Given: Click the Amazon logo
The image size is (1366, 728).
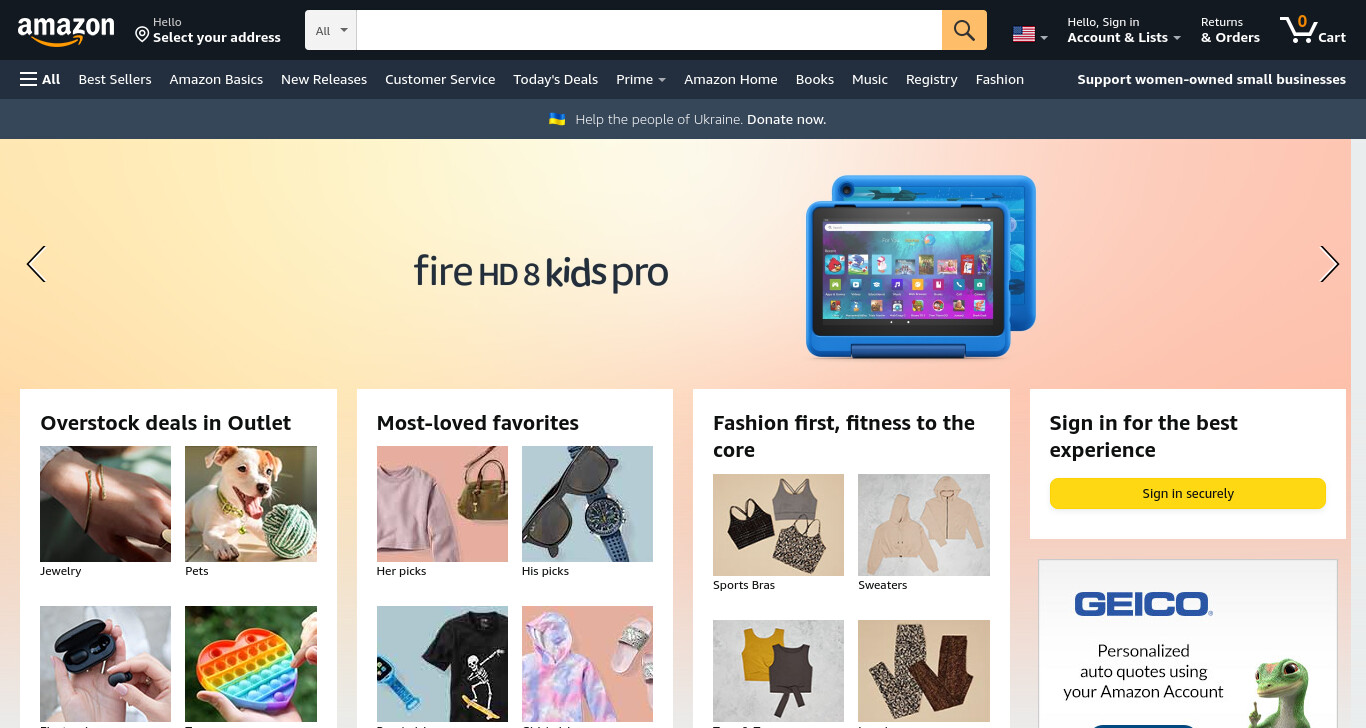Looking at the screenshot, I should 66,32.
